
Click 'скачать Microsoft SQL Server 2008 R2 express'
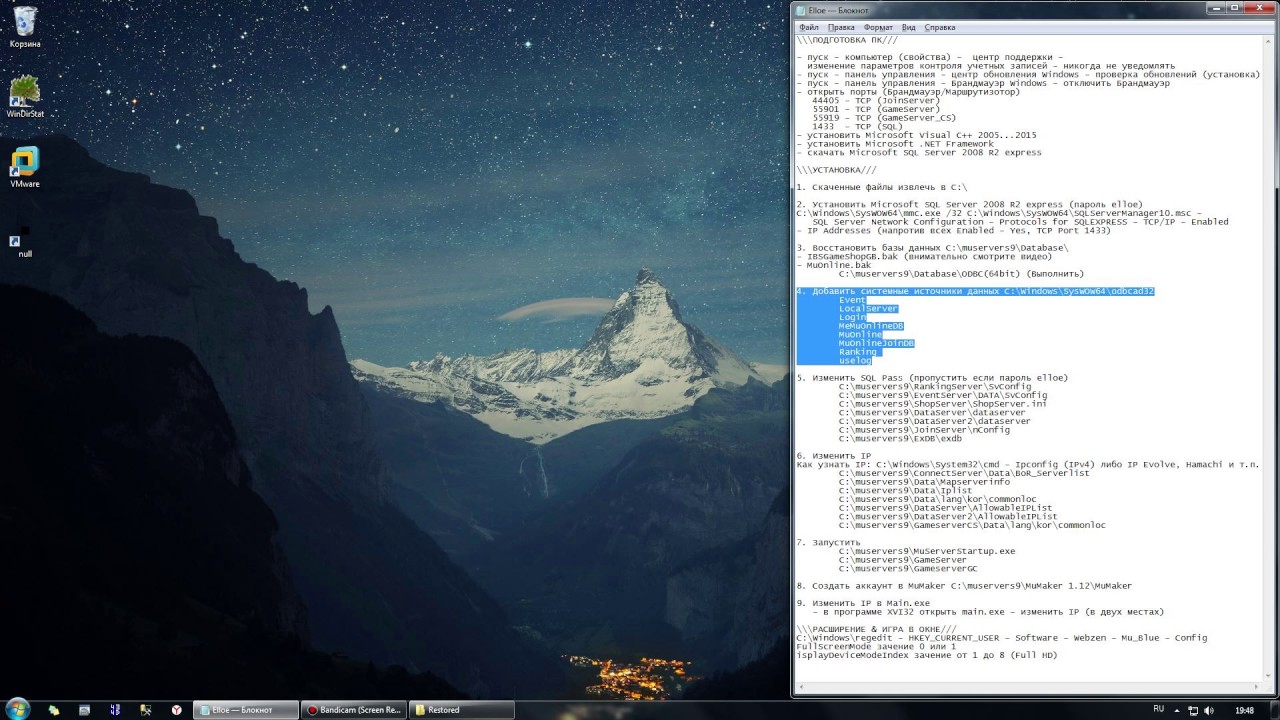(919, 153)
